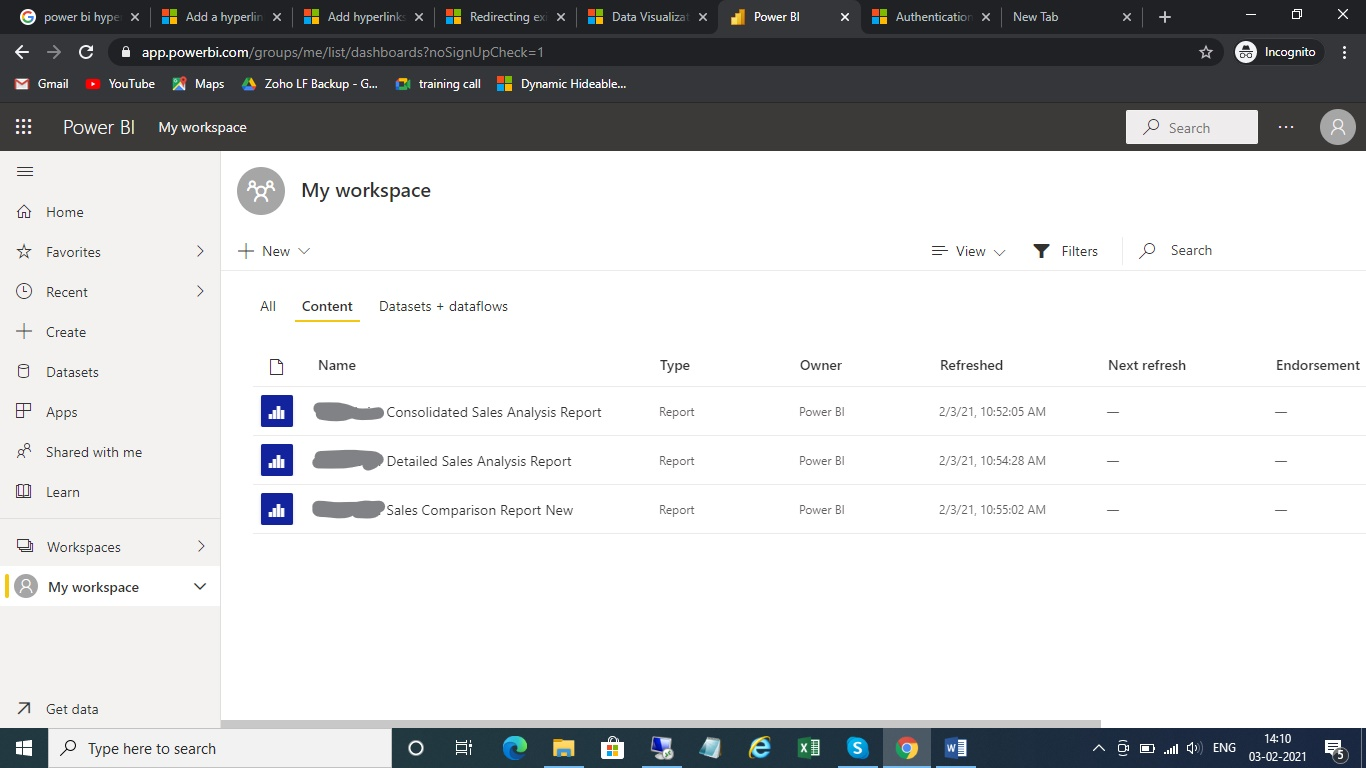Image resolution: width=1366 pixels, height=768 pixels.
Task: Click the My workspace breadcrumb in header
Action: click(x=202, y=127)
